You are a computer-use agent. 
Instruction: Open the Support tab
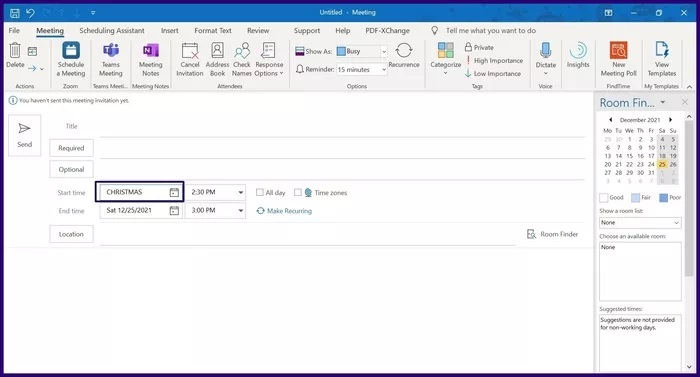[307, 30]
